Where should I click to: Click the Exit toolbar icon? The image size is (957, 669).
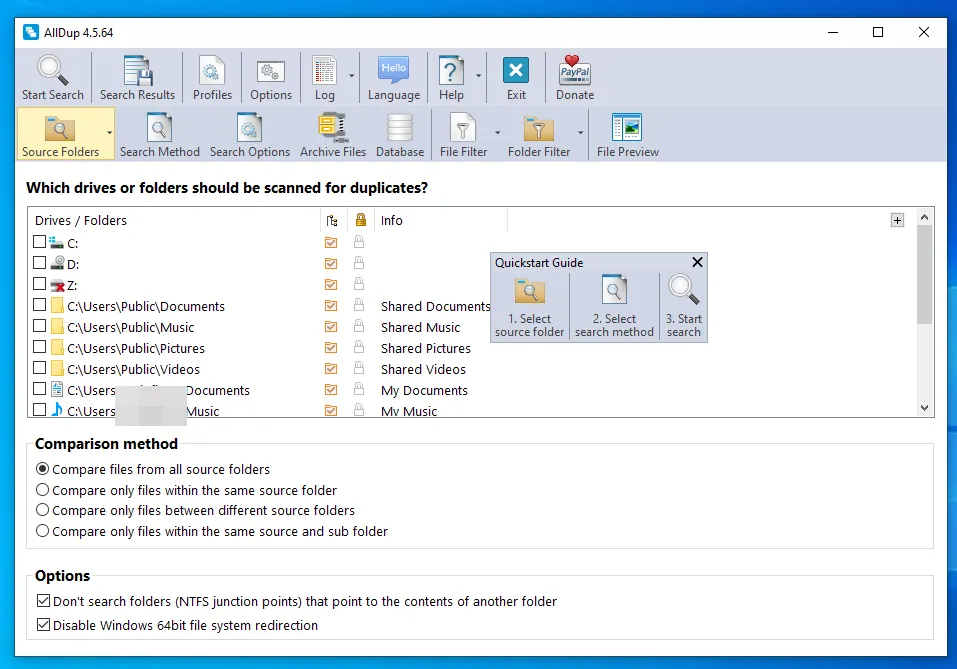click(x=516, y=71)
